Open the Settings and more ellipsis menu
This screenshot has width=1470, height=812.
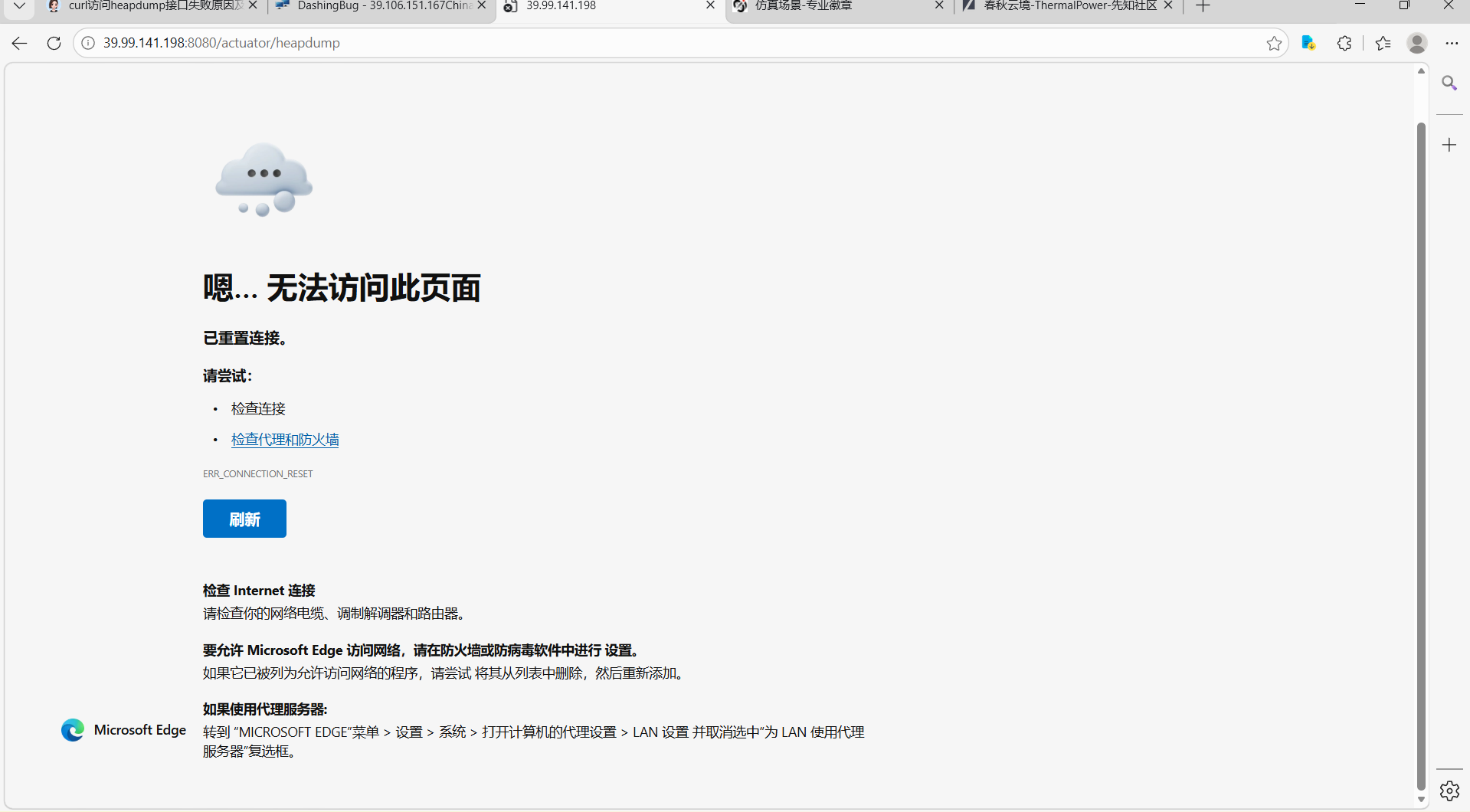[1452, 43]
